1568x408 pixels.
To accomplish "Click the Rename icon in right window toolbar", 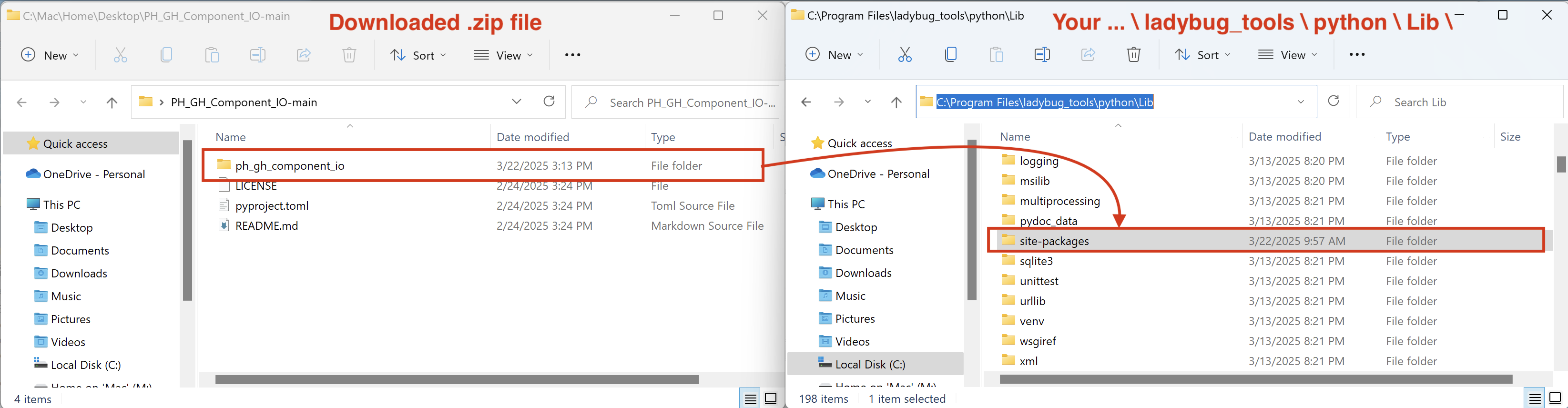I will (1041, 55).
